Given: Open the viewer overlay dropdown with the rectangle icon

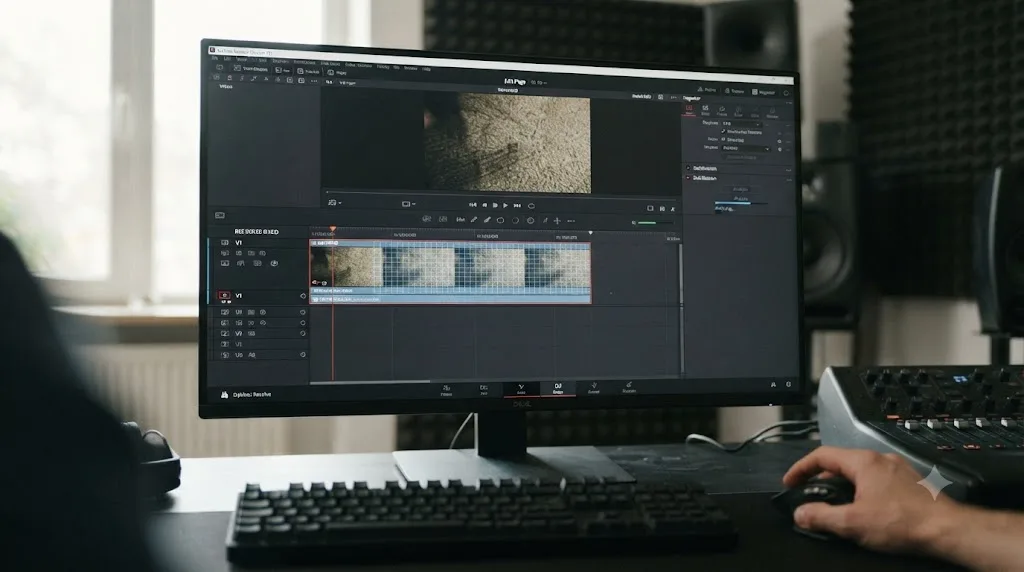Looking at the screenshot, I should click(x=408, y=204).
